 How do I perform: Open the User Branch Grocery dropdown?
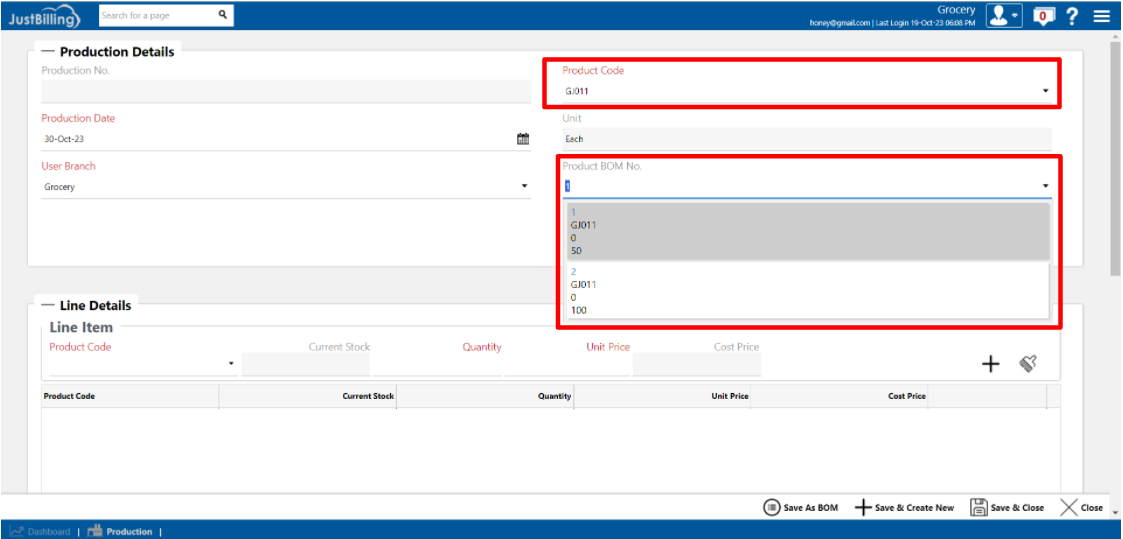click(x=525, y=187)
